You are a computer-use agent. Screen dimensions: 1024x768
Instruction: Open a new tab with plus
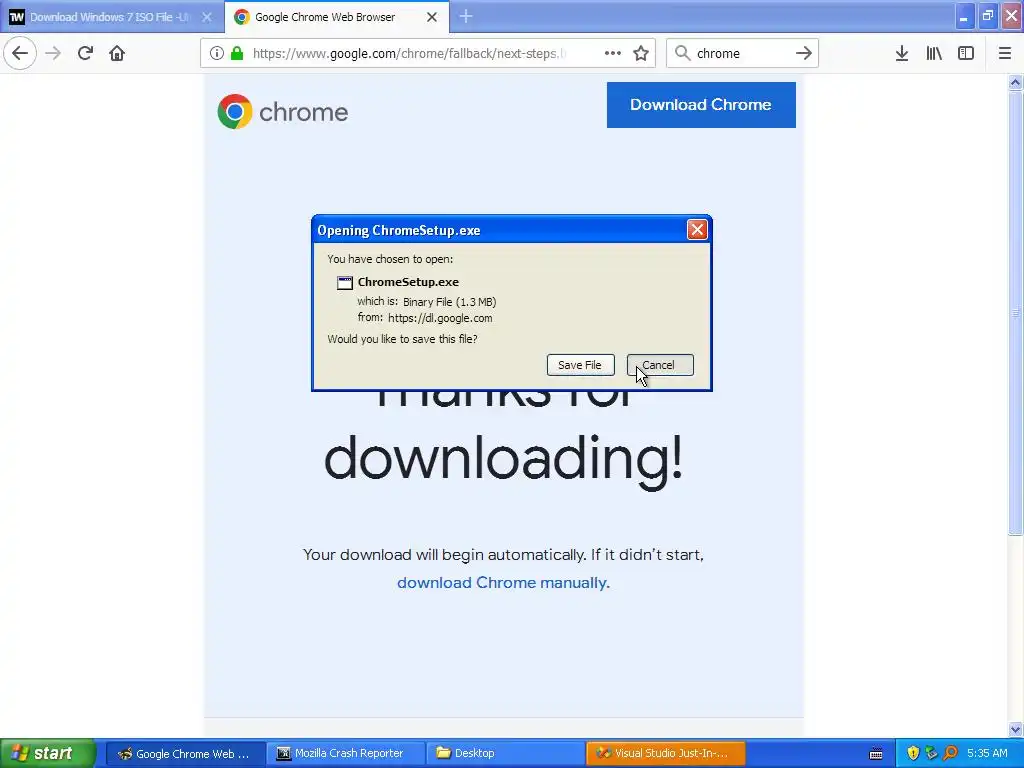466,17
